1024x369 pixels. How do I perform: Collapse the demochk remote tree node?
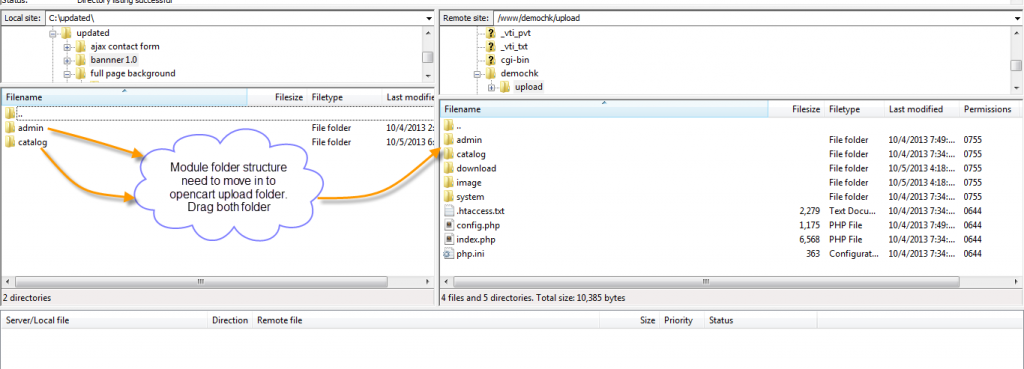pos(477,73)
